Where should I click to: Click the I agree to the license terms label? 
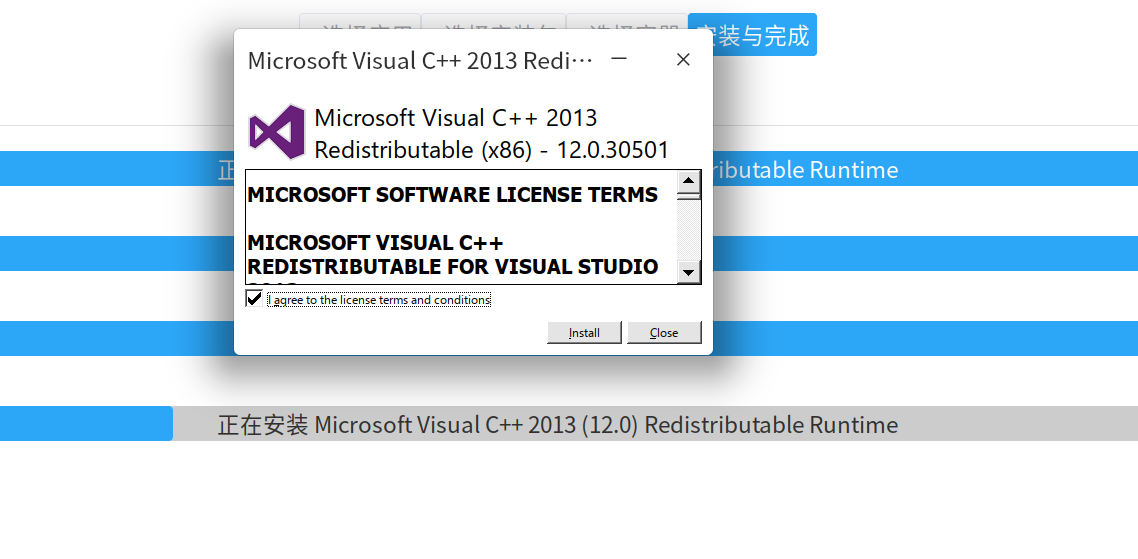click(380, 299)
